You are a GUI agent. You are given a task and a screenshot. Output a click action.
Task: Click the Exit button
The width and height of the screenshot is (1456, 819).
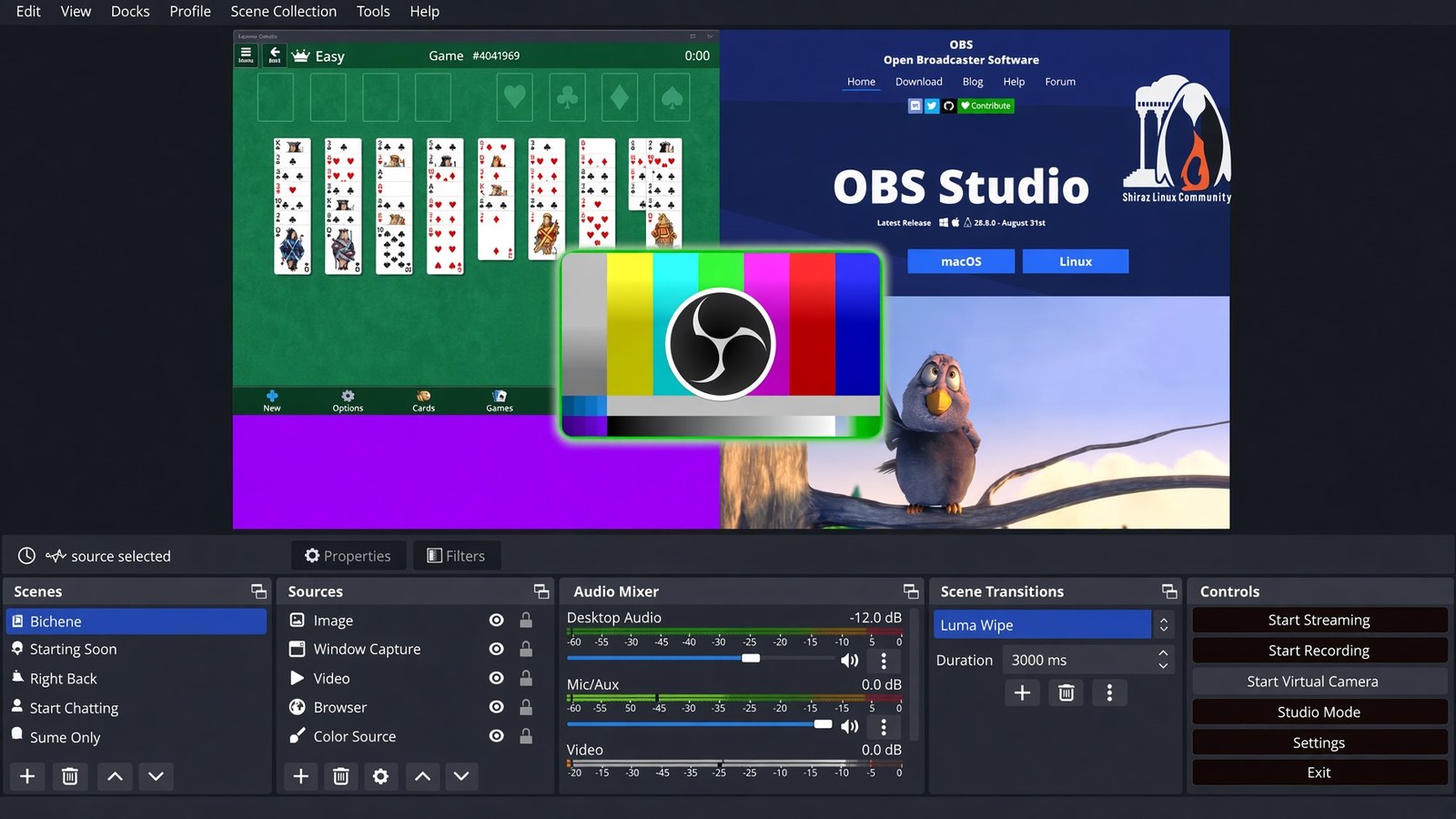point(1319,773)
